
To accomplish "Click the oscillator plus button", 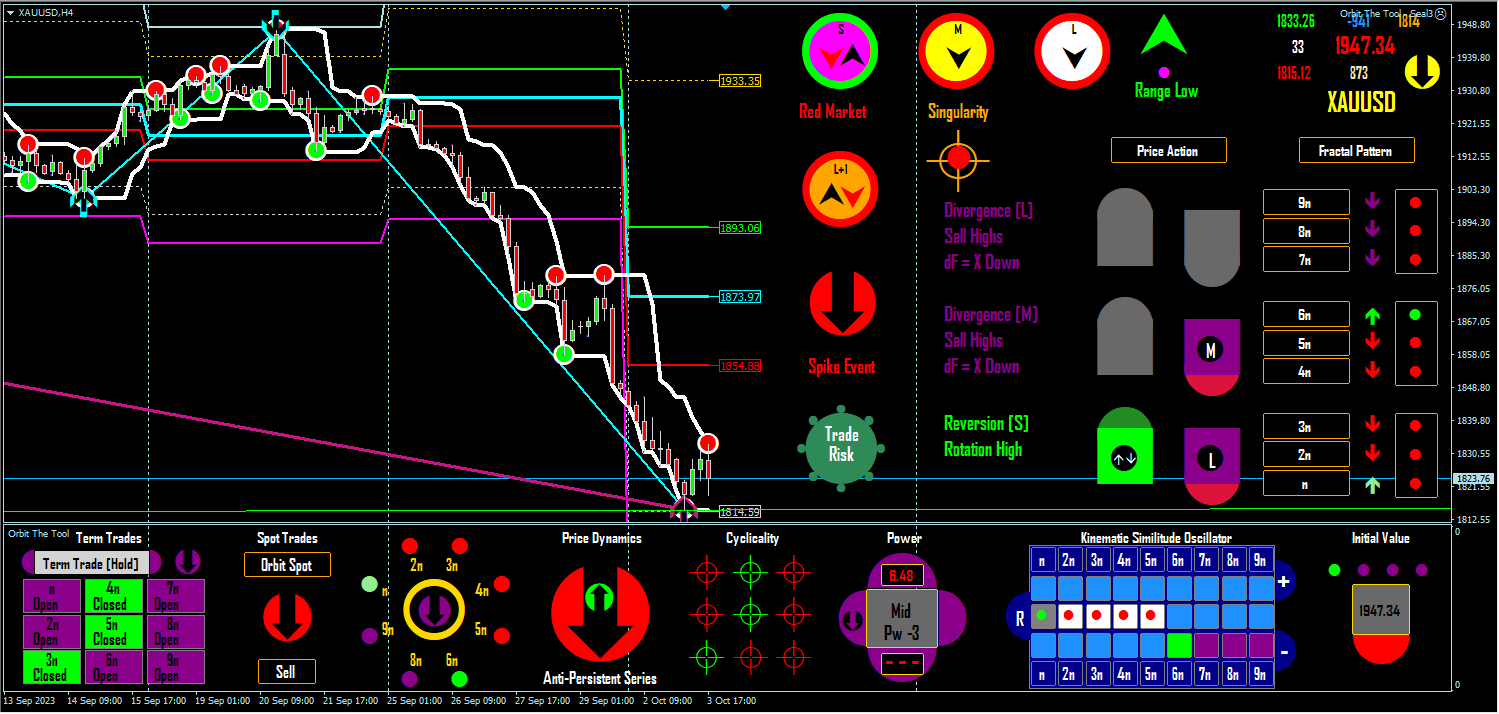I will [1284, 581].
